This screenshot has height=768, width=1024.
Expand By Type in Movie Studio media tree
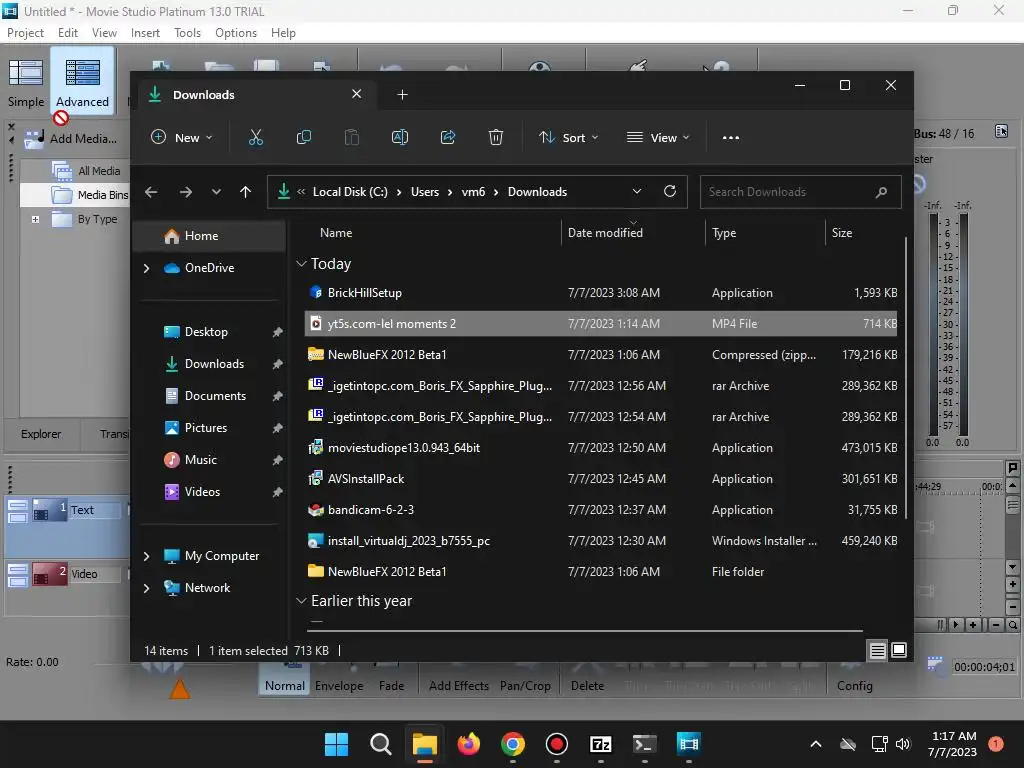(x=36, y=219)
